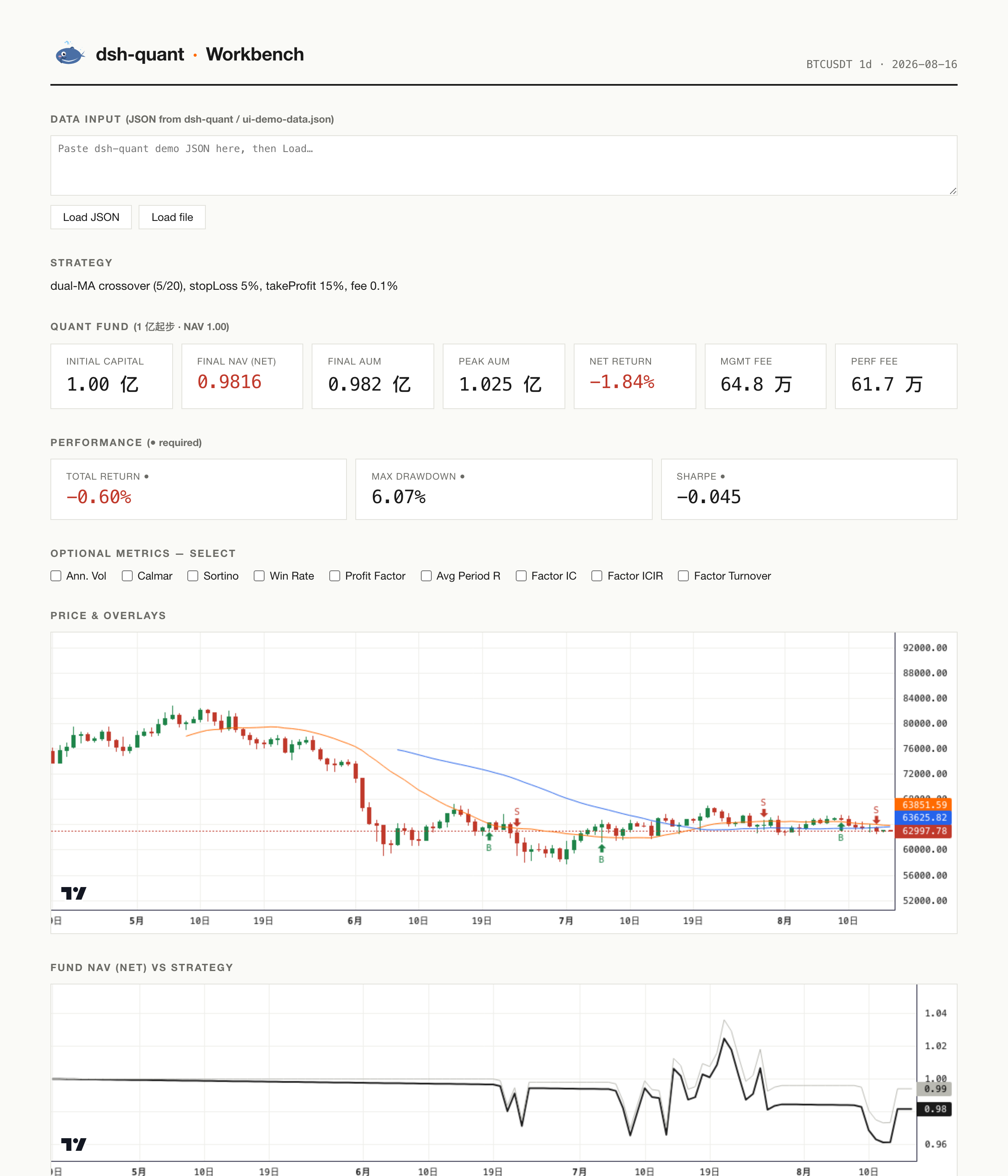The width and height of the screenshot is (1008, 1176).
Task: Toggle the Sortino checkbox
Action: point(193,576)
